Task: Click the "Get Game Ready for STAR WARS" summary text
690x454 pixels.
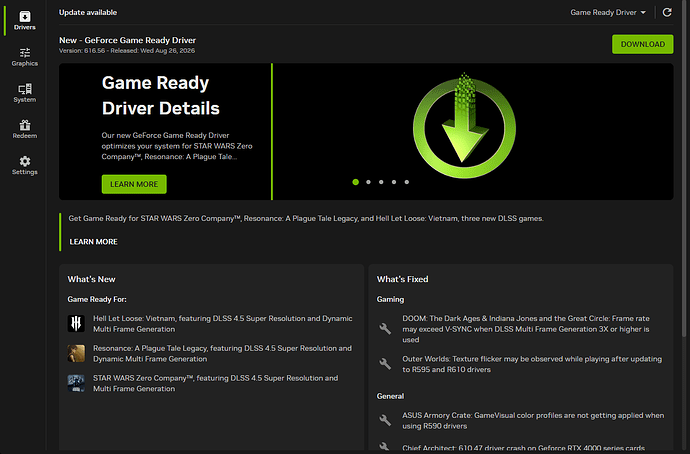Action: click(x=306, y=218)
